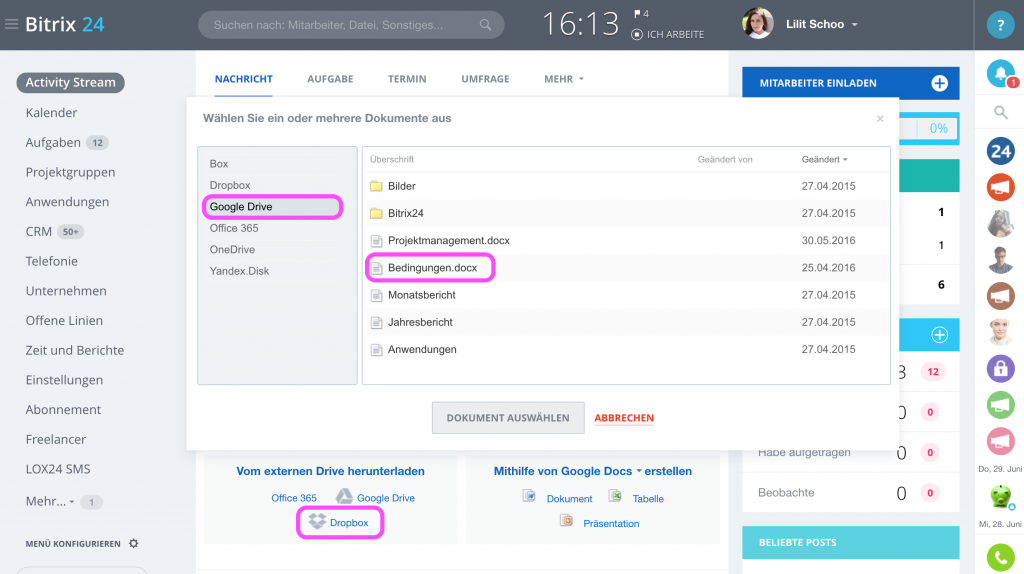Open the hamburger menu beside Bitrix 24 logo
The width and height of the screenshot is (1024, 574).
tap(11, 25)
